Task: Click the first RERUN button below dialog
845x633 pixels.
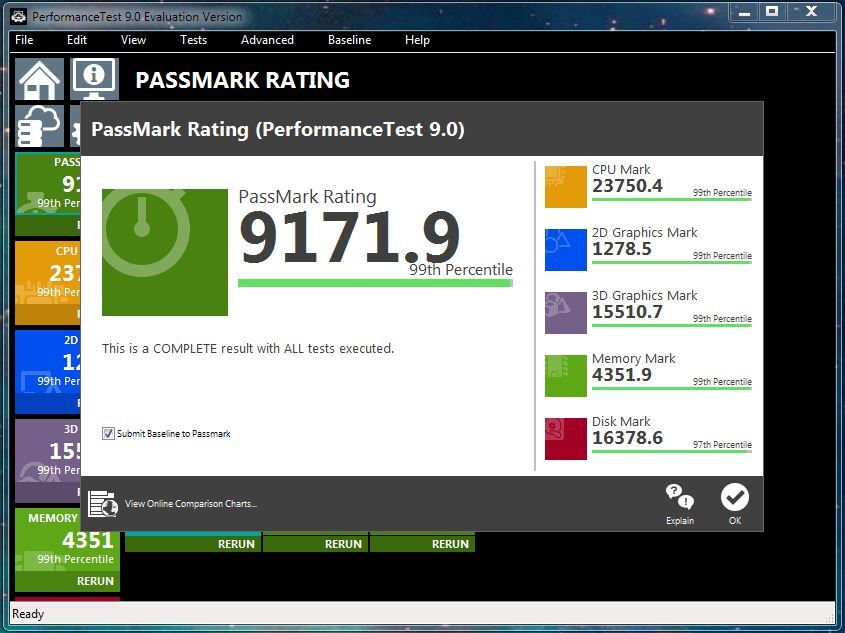Action: click(236, 544)
